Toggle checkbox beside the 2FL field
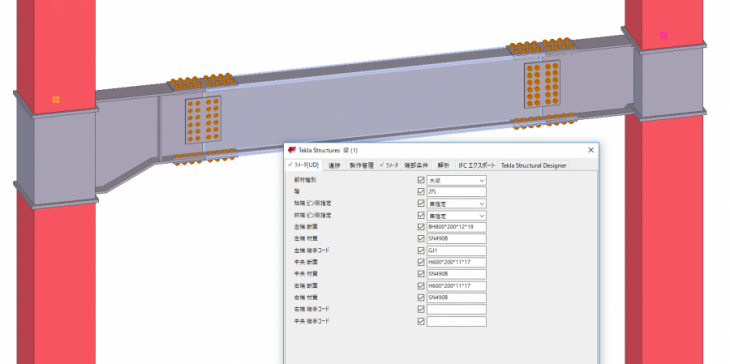This screenshot has height=364, width=730. (x=421, y=192)
